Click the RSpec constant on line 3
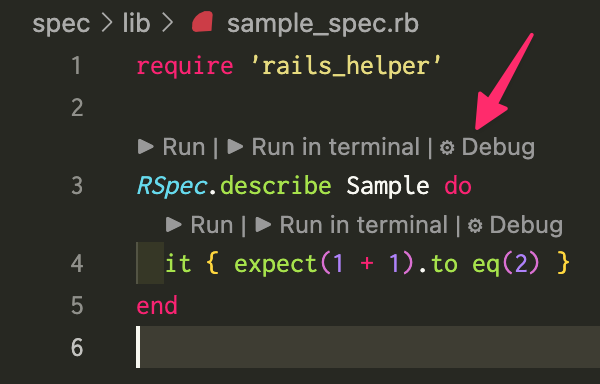 pos(172,187)
